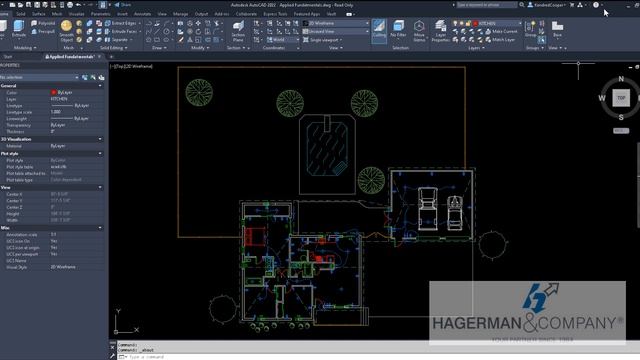Screen dimensions: 640x360
Task: Click Make Current layer button
Action: (501, 31)
